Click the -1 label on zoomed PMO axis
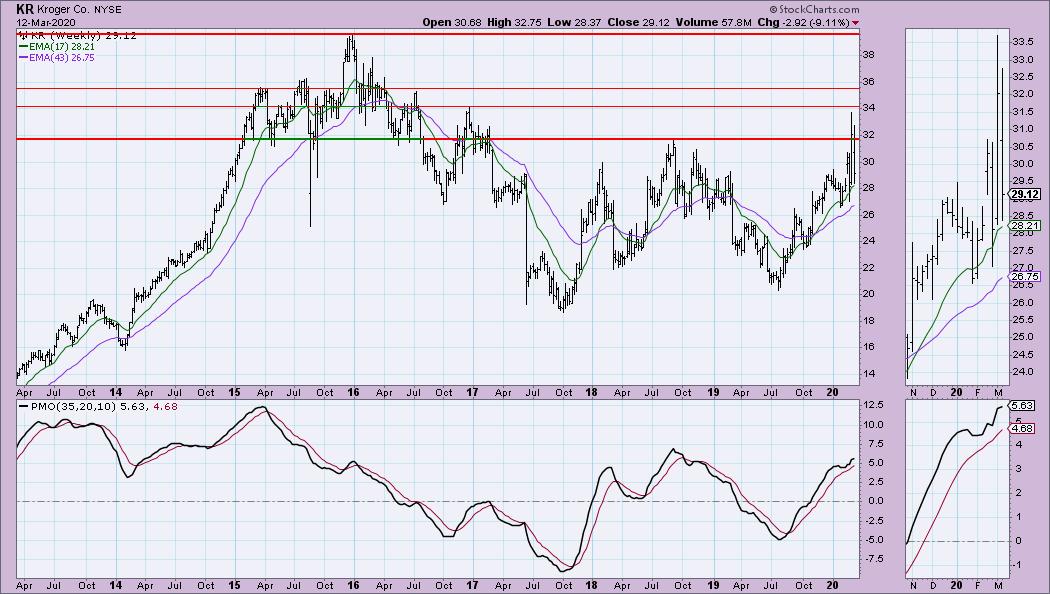The width and height of the screenshot is (1050, 594). pos(1019,565)
